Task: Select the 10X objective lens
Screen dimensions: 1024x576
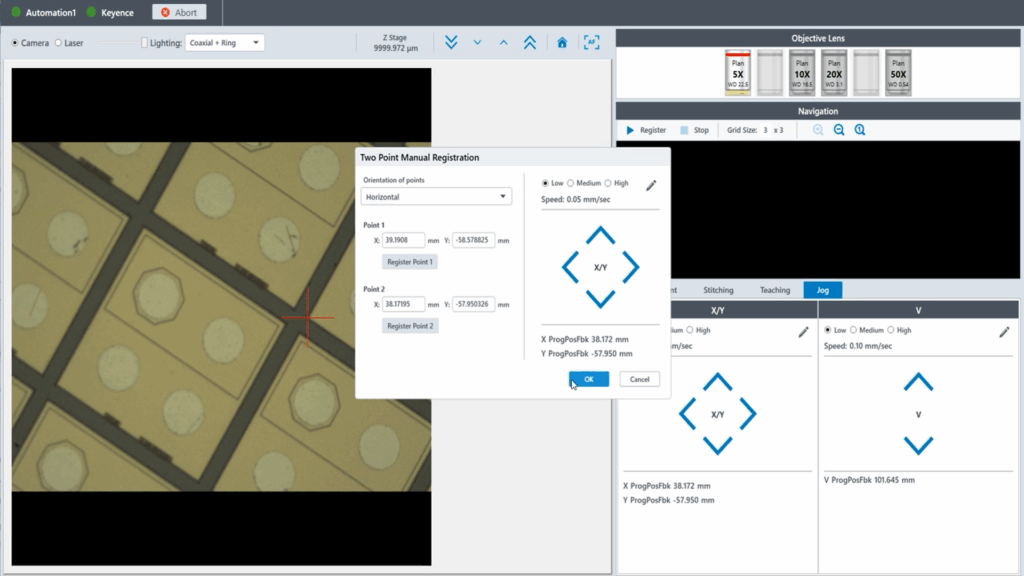Action: pos(802,73)
